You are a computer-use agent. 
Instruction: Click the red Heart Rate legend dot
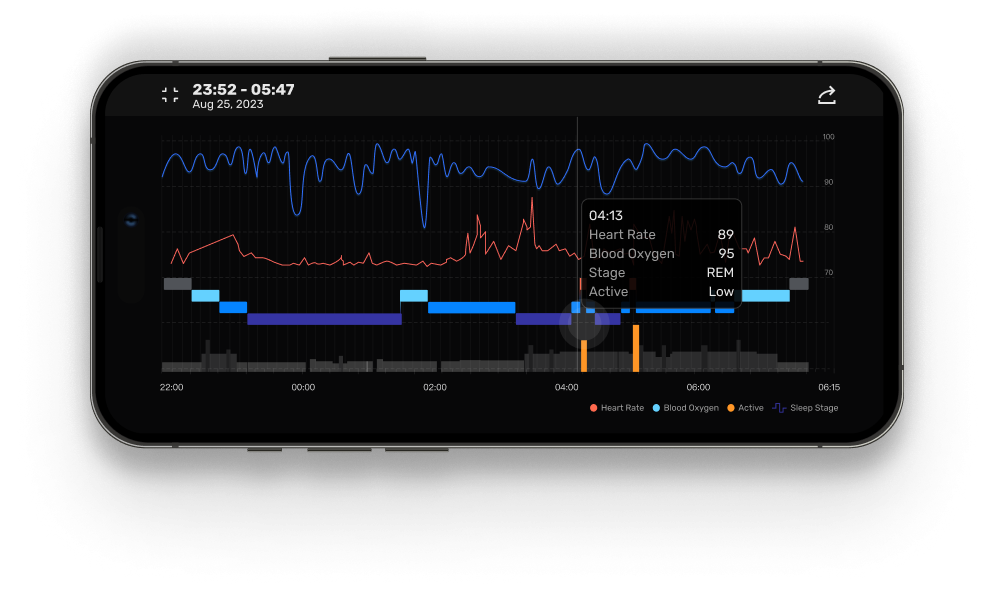[x=594, y=408]
